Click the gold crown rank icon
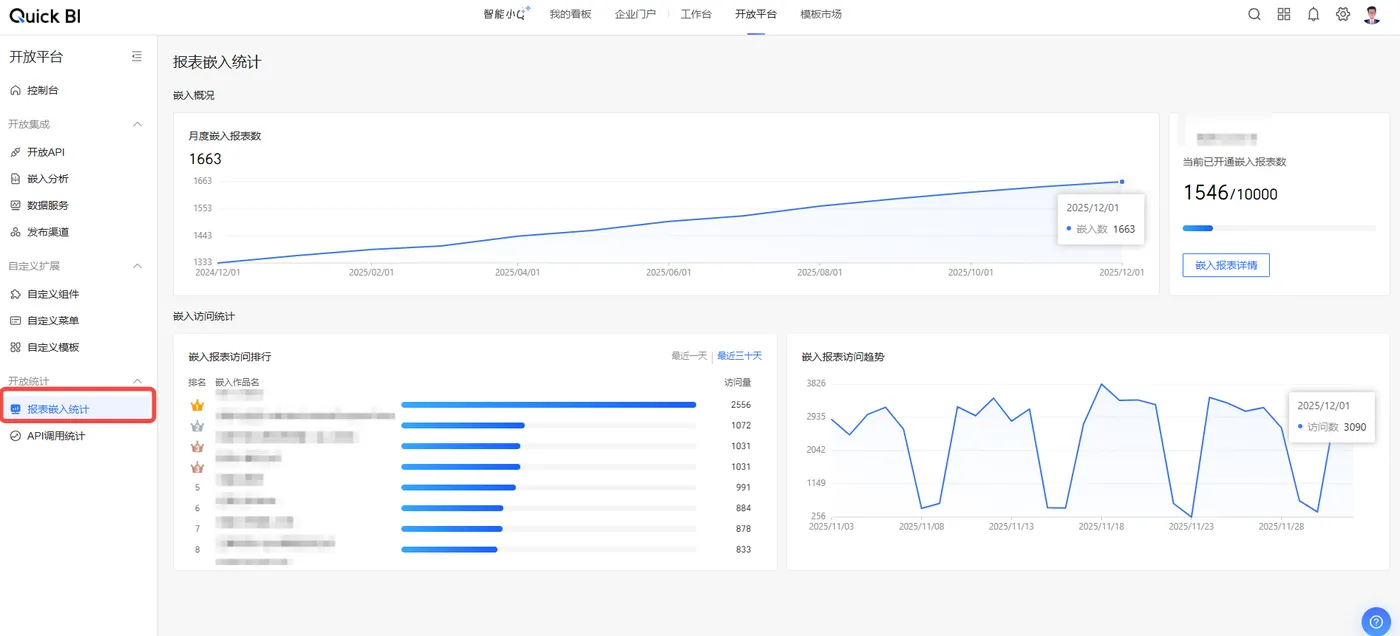This screenshot has width=1400, height=636. tap(197, 405)
